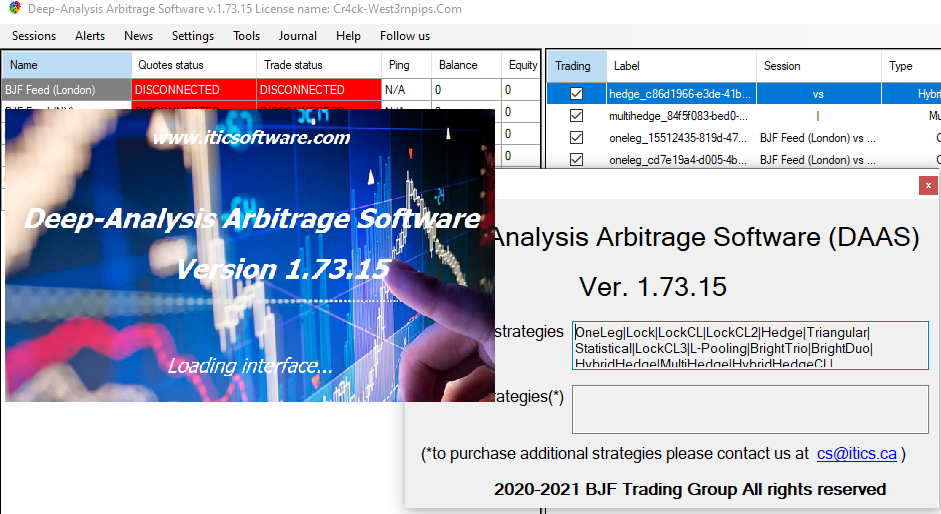Click the app icon in the title bar
The width and height of the screenshot is (941, 514).
point(14,9)
